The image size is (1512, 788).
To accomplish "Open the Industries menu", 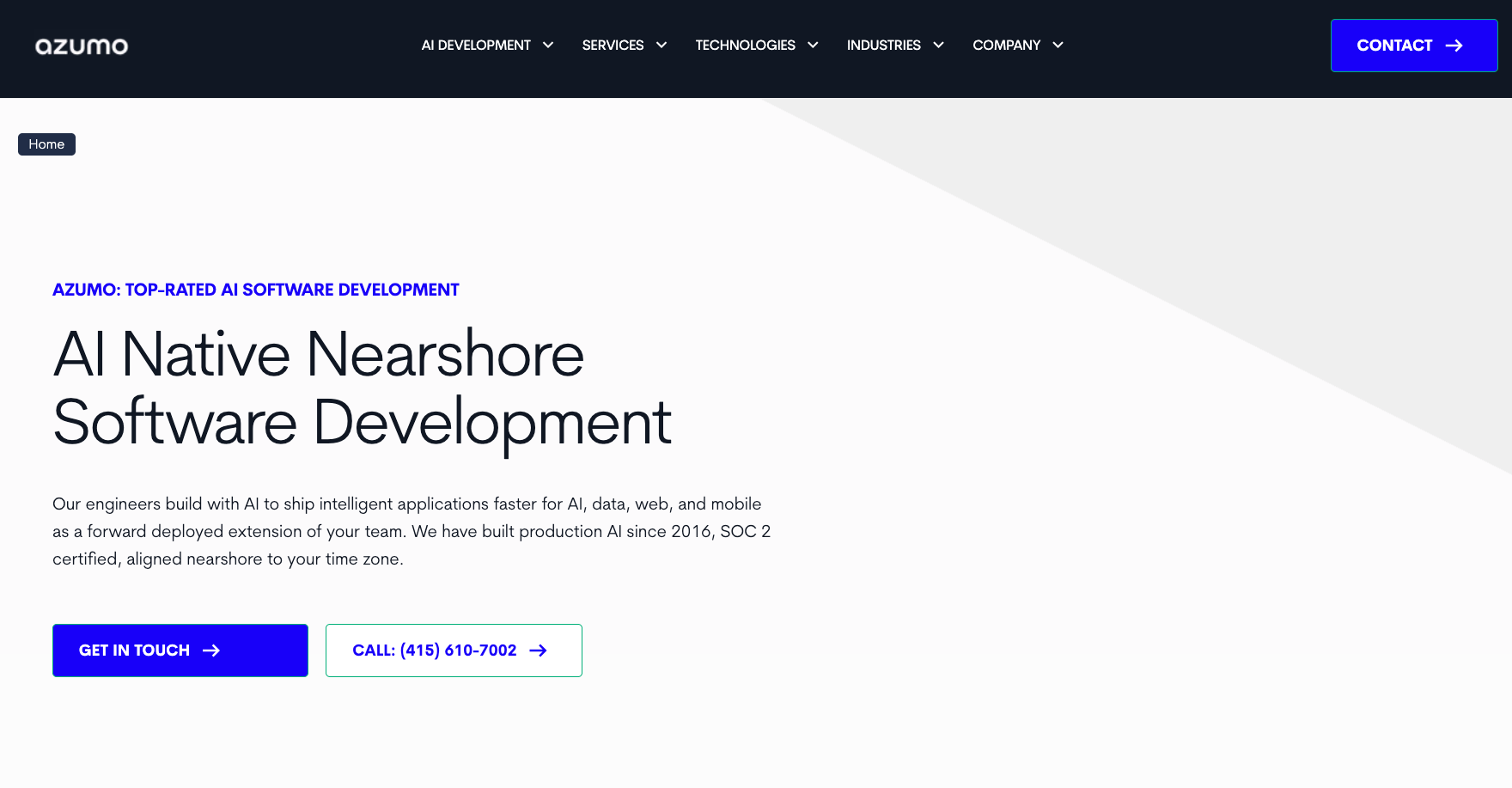I will click(883, 46).
